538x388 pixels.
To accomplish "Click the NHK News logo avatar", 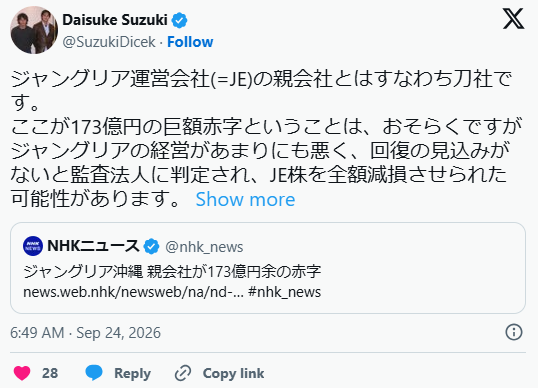I will tap(33, 246).
